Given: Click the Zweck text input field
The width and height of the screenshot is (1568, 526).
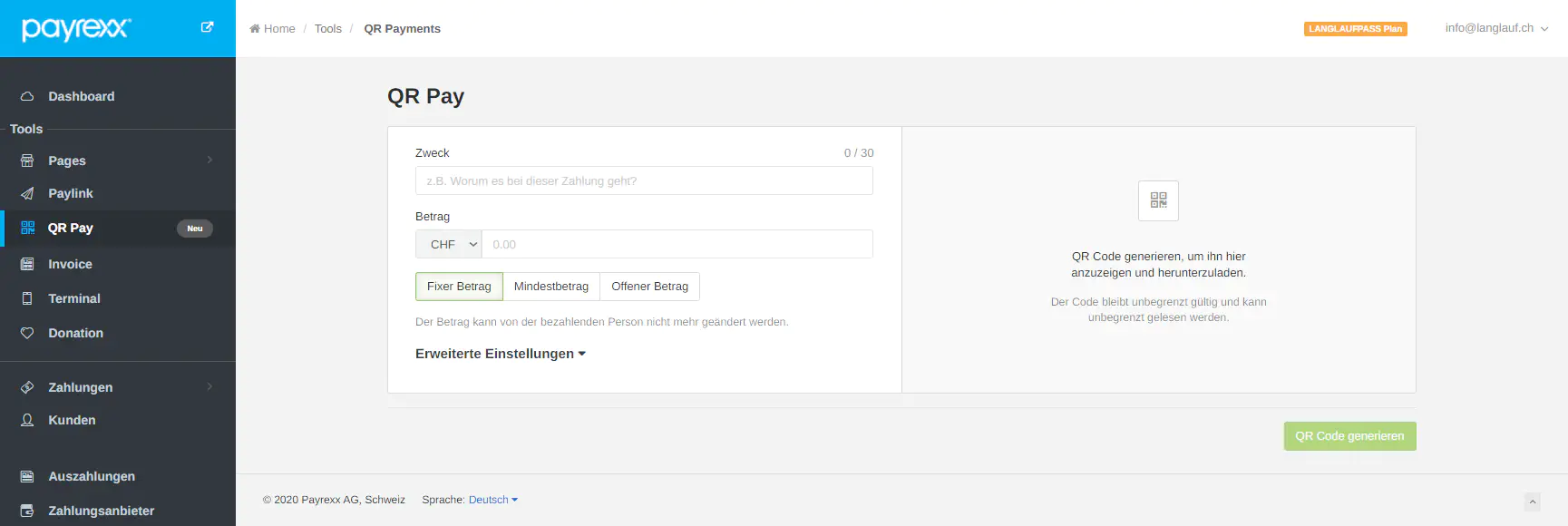Looking at the screenshot, I should (x=644, y=181).
